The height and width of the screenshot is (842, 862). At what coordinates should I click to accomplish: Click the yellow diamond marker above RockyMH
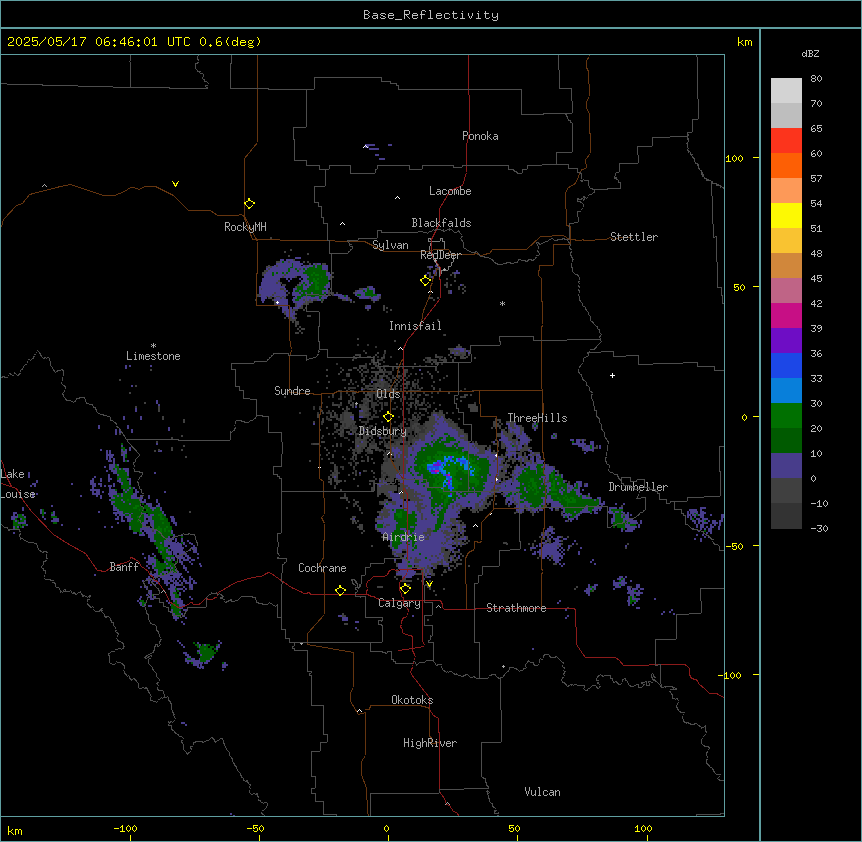tap(249, 204)
